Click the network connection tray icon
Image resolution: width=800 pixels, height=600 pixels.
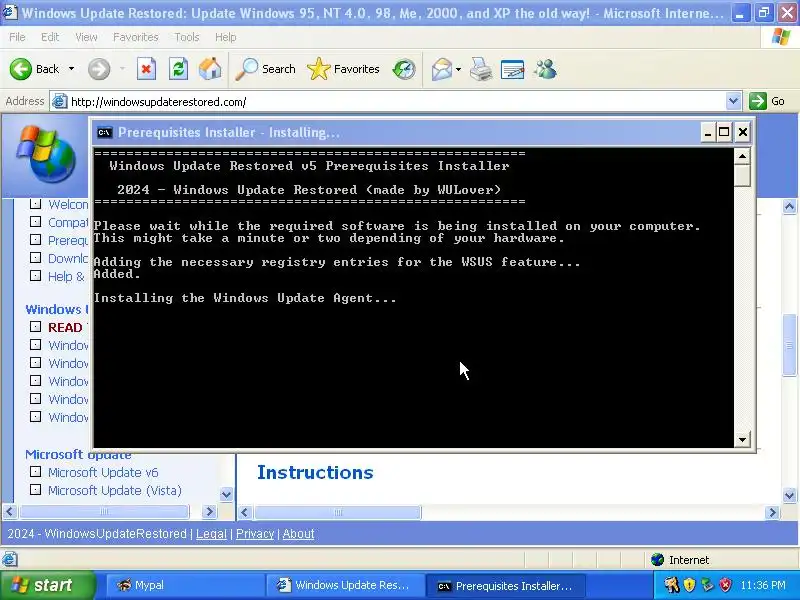click(707, 585)
